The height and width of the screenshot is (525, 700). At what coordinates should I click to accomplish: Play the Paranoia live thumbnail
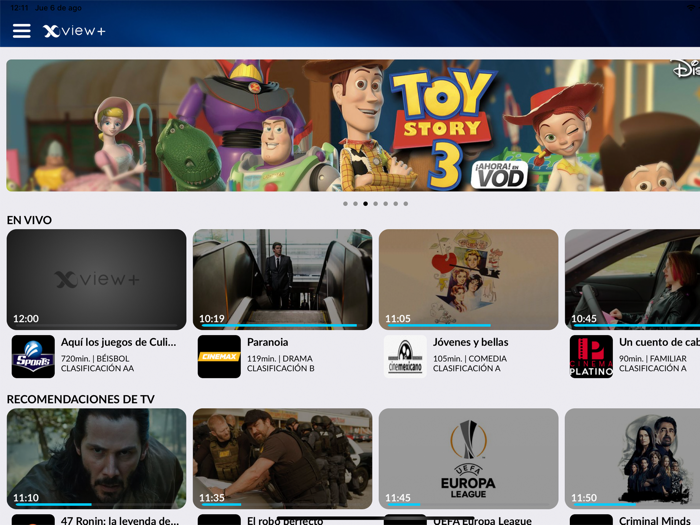[283, 279]
